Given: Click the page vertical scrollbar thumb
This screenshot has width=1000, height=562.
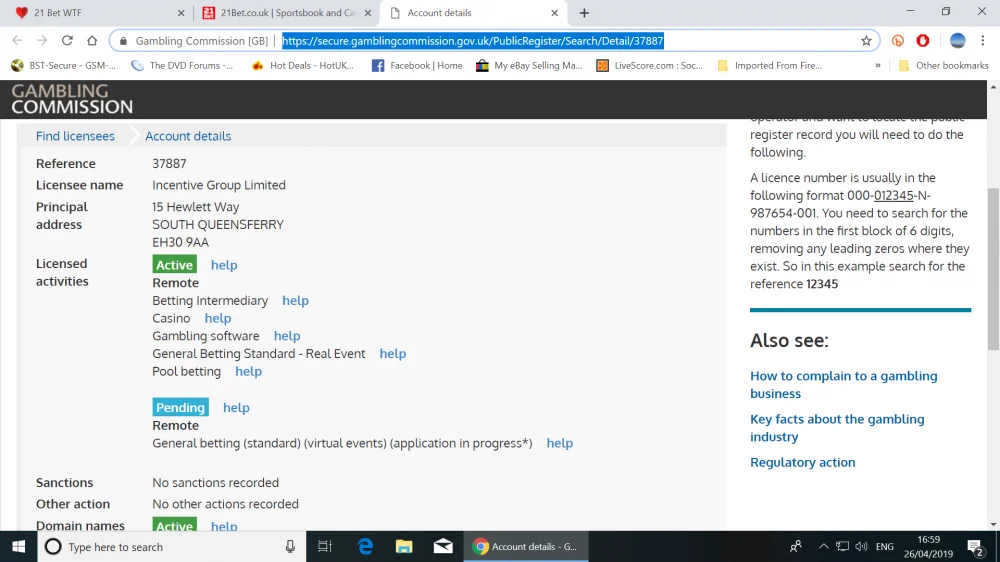Looking at the screenshot, I should [x=993, y=269].
